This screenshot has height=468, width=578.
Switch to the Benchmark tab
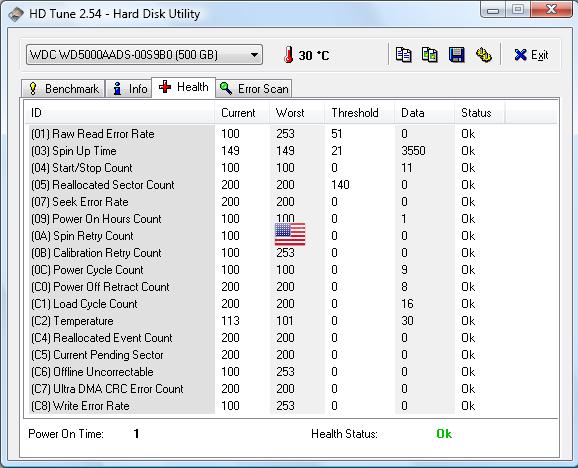pyautogui.click(x=63, y=89)
